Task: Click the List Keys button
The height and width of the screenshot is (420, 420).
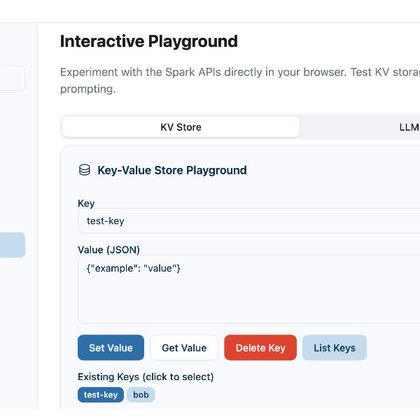Action: coord(334,348)
